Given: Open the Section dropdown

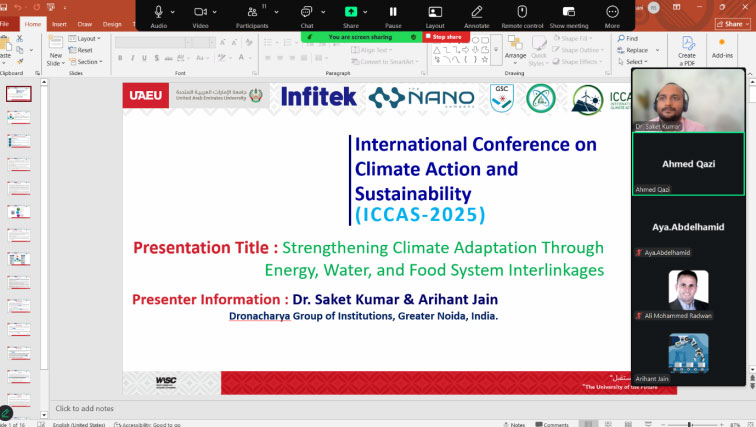Looking at the screenshot, I should [x=87, y=61].
